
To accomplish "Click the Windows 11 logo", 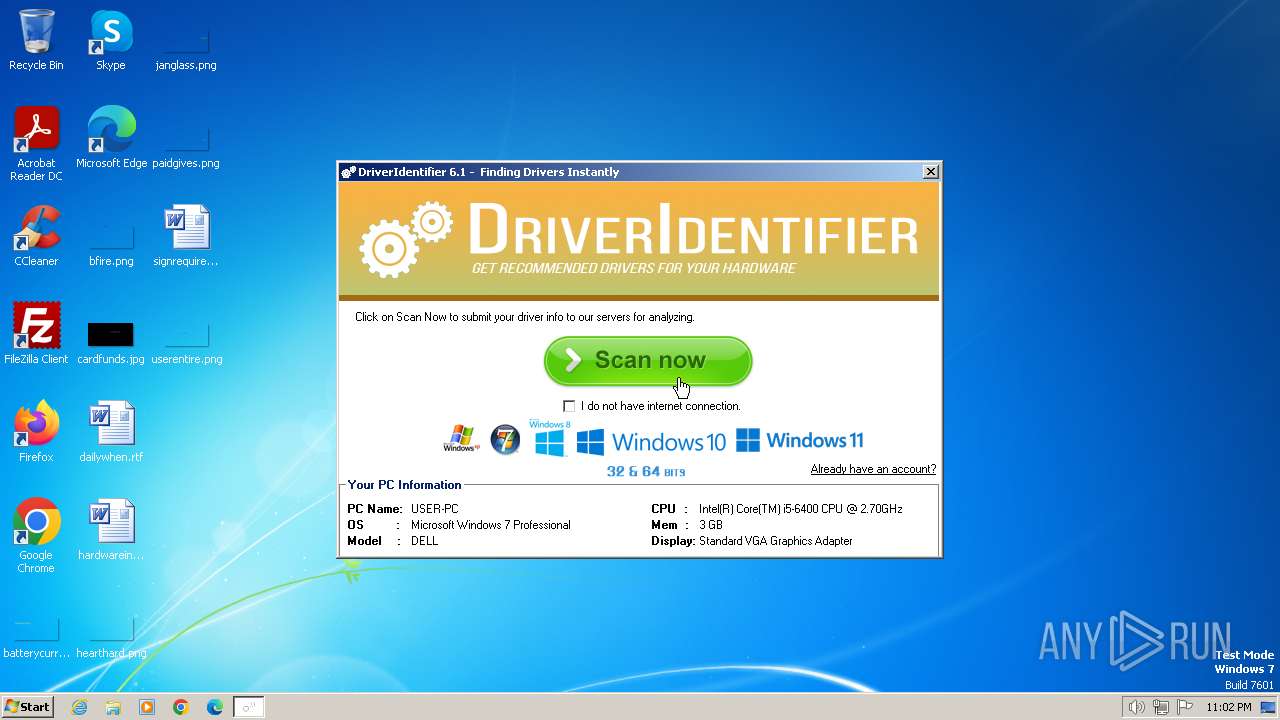I will point(799,440).
